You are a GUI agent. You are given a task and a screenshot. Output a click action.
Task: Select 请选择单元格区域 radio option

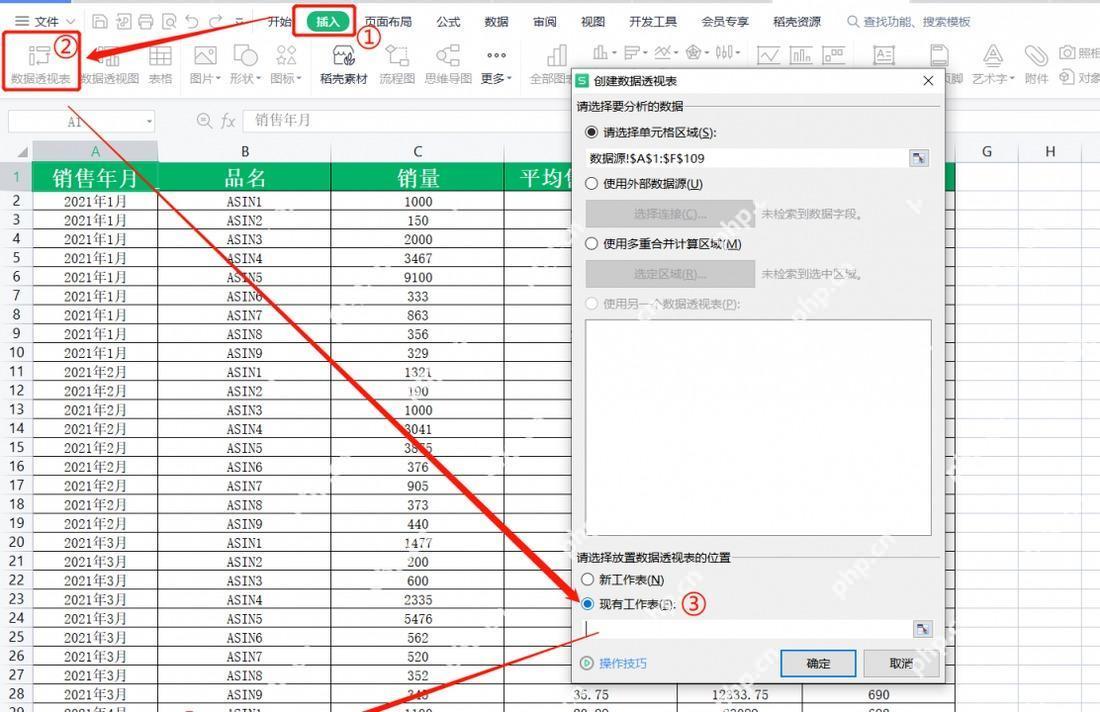[x=591, y=132]
